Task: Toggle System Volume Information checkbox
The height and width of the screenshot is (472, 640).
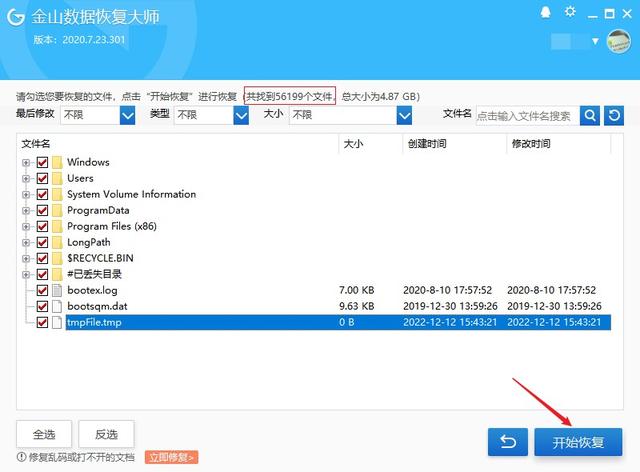Action: click(x=42, y=194)
